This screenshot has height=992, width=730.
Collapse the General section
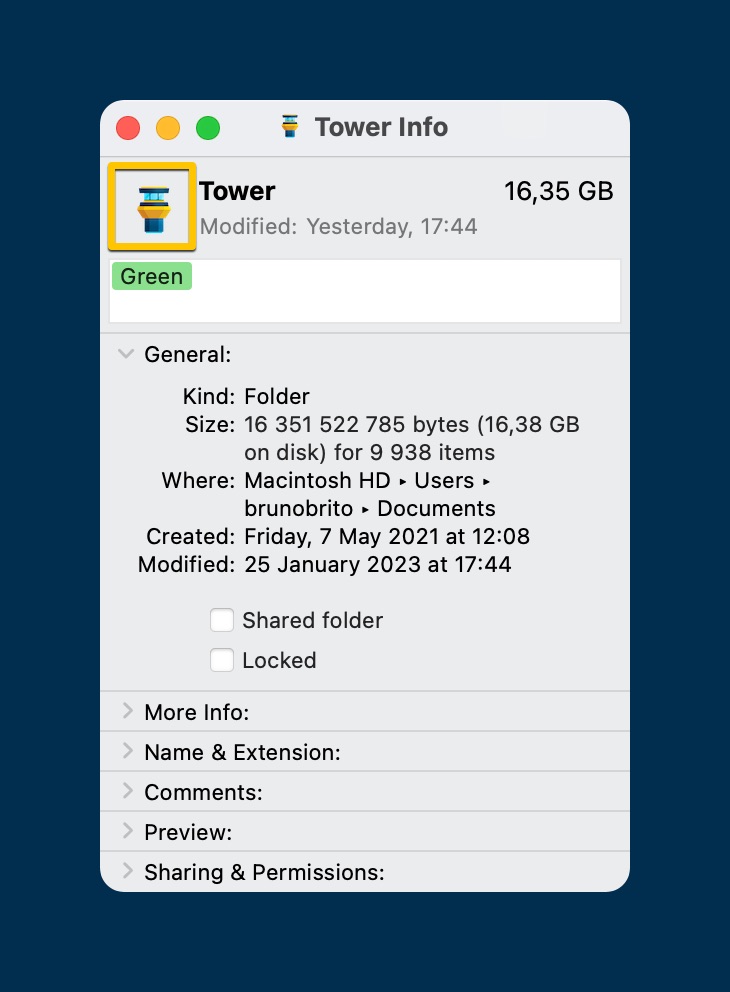point(126,354)
